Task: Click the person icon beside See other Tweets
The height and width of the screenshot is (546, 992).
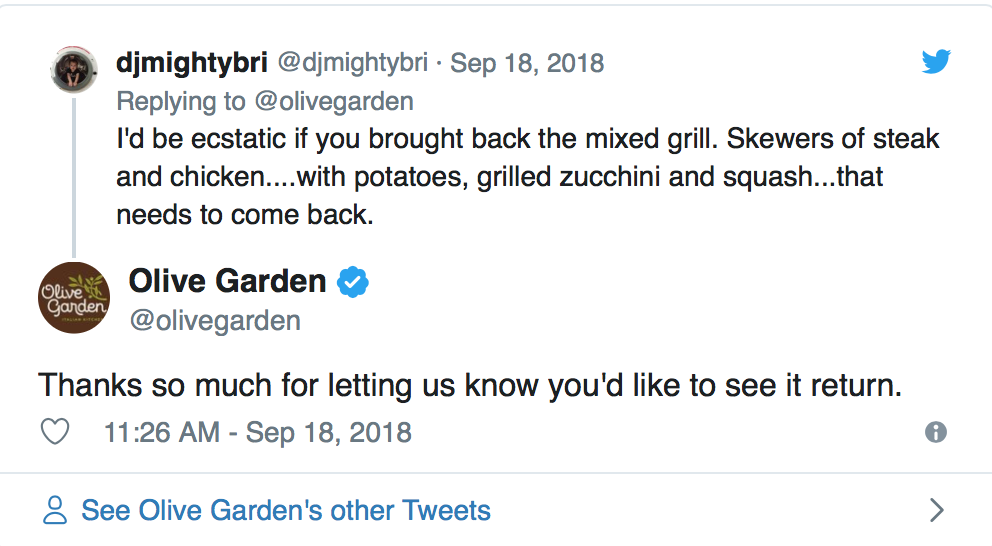Action: click(x=55, y=511)
